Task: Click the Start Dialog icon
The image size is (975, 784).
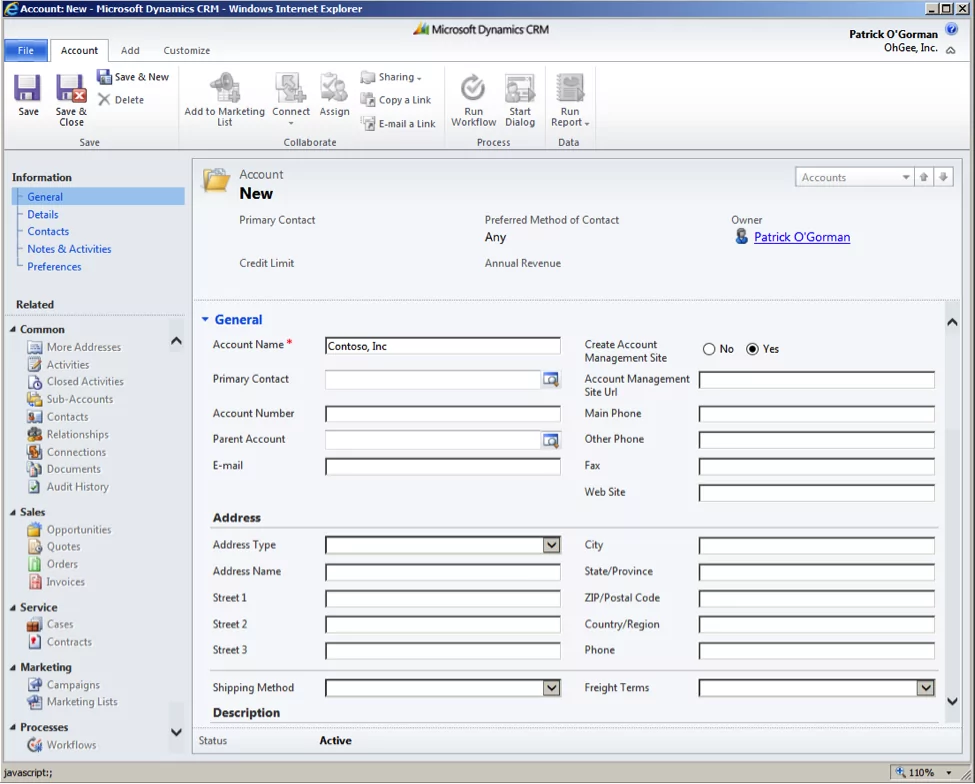Action: 520,88
